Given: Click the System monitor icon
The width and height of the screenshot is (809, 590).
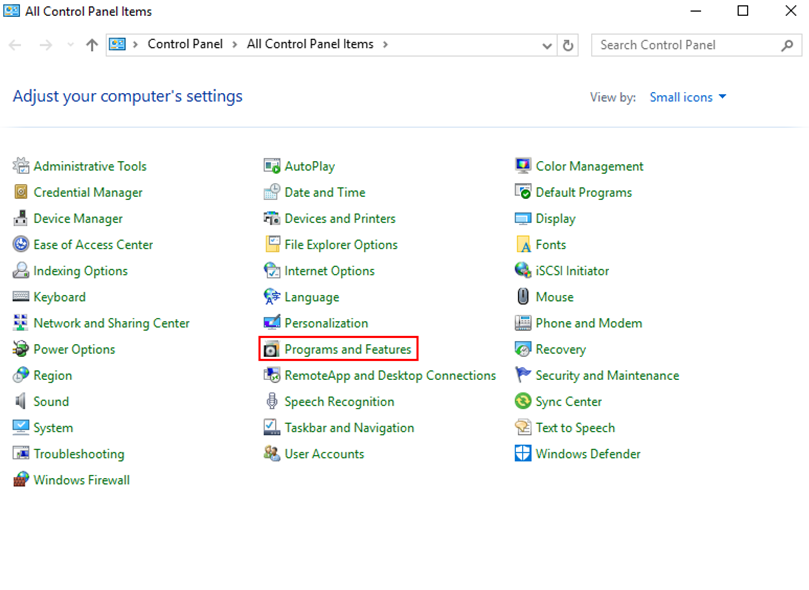Looking at the screenshot, I should 21,427.
